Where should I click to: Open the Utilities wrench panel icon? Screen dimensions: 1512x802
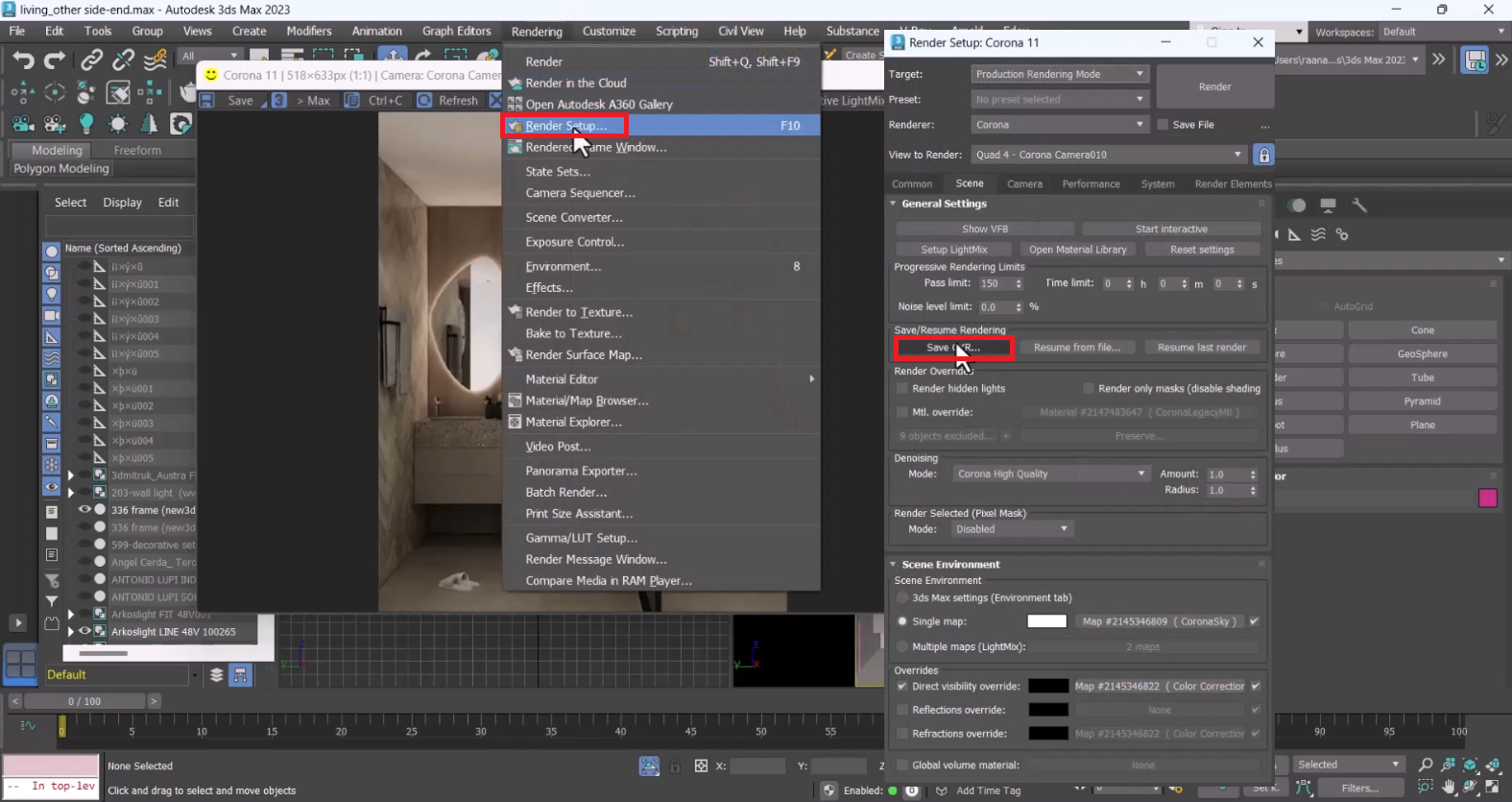pos(1359,206)
